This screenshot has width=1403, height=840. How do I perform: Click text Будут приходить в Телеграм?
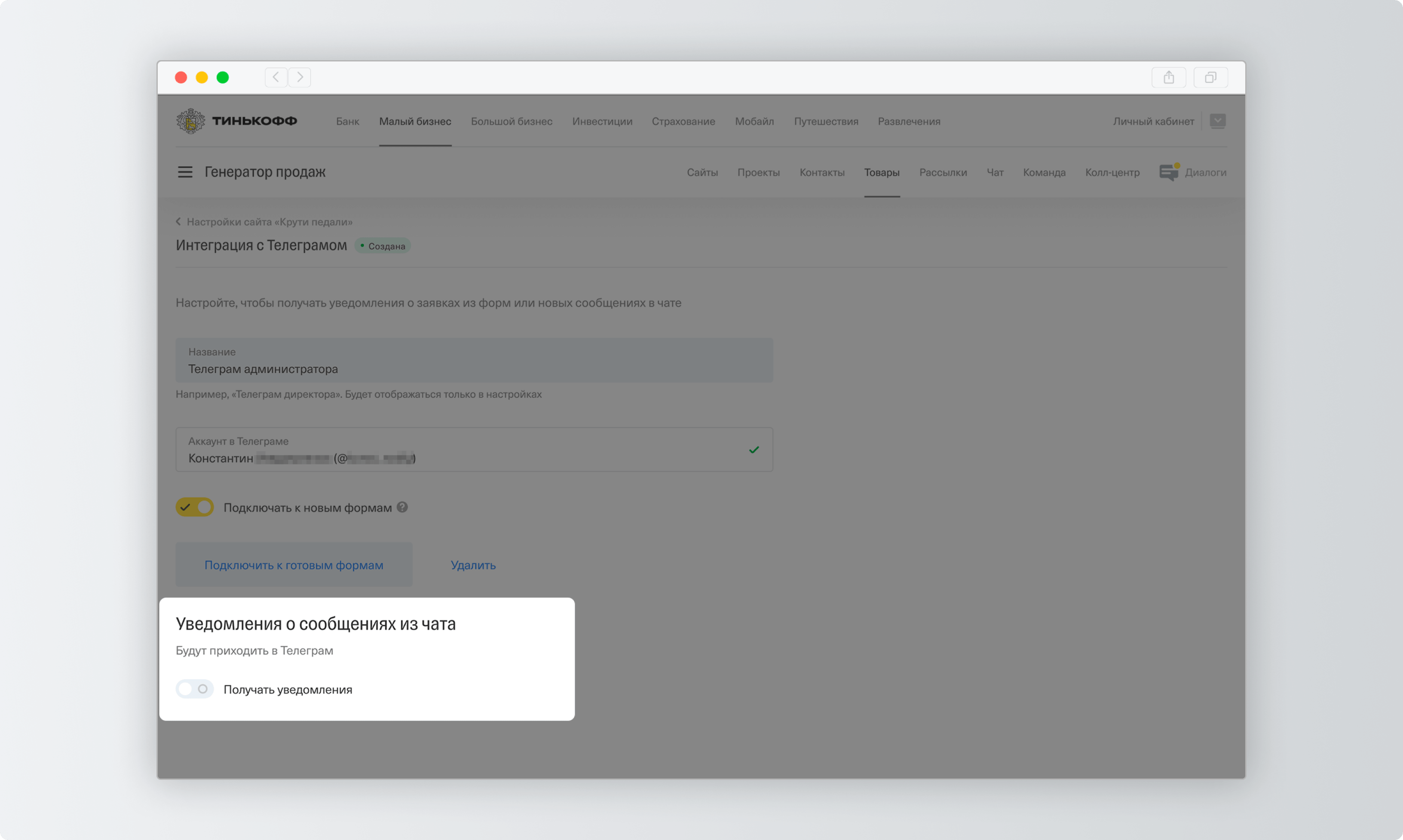coord(254,651)
